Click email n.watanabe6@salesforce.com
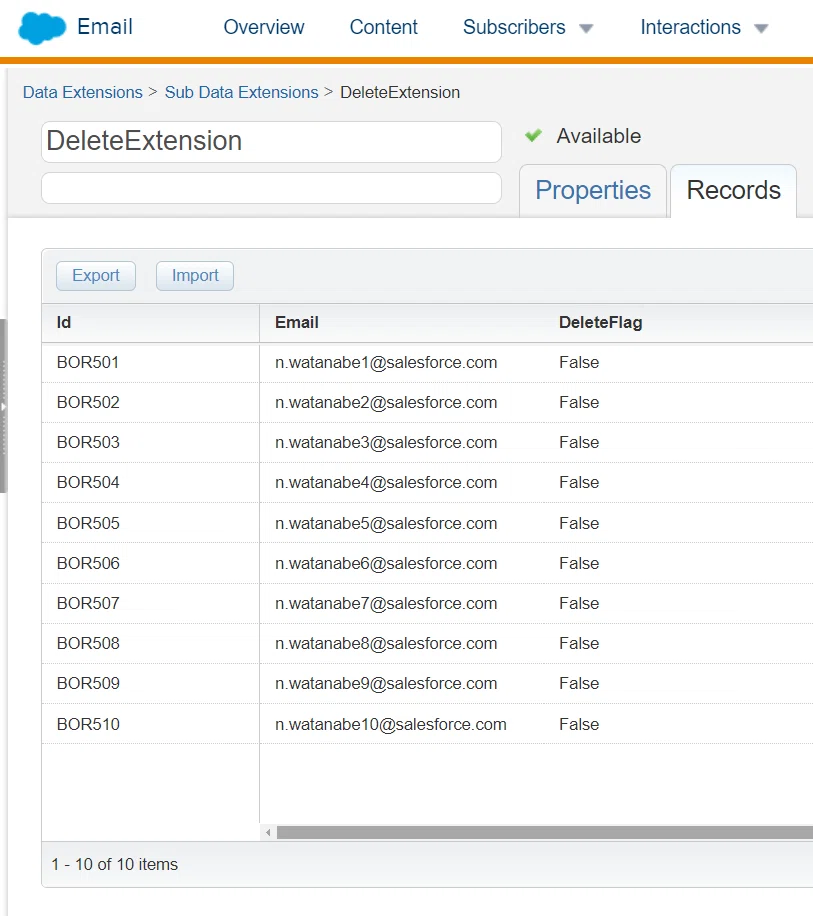The height and width of the screenshot is (916, 813). pos(386,564)
